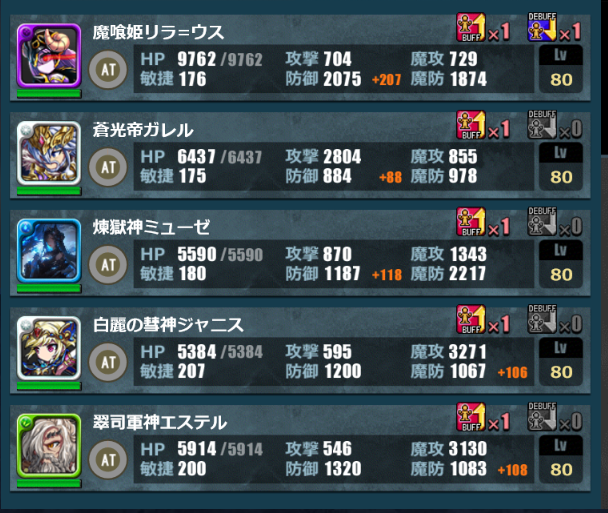
Task: Click the character name 白麗の彗神ジャニス
Action: pos(168,325)
